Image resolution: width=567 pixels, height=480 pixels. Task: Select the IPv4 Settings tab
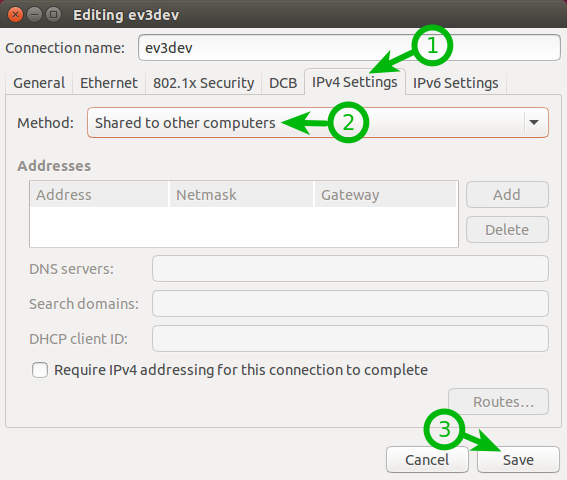[355, 82]
